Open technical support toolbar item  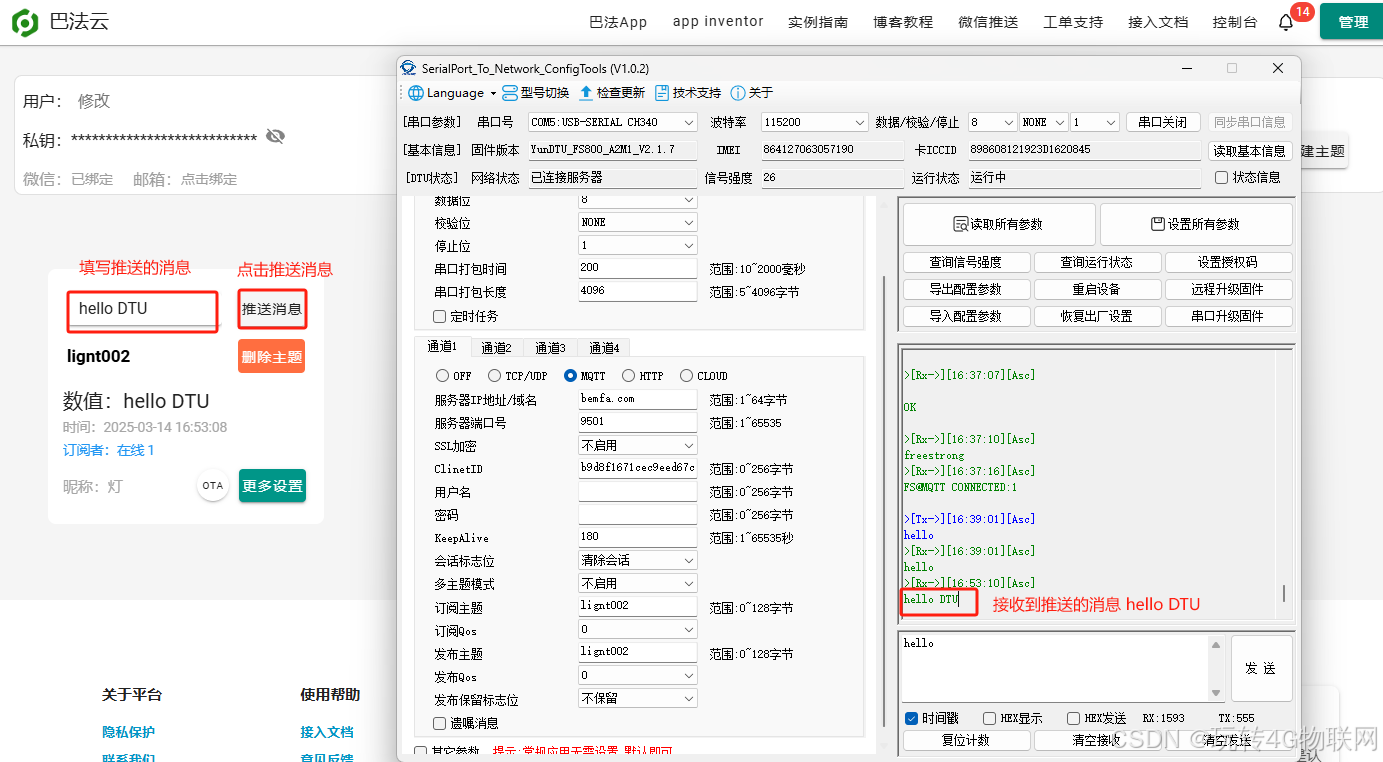688,93
